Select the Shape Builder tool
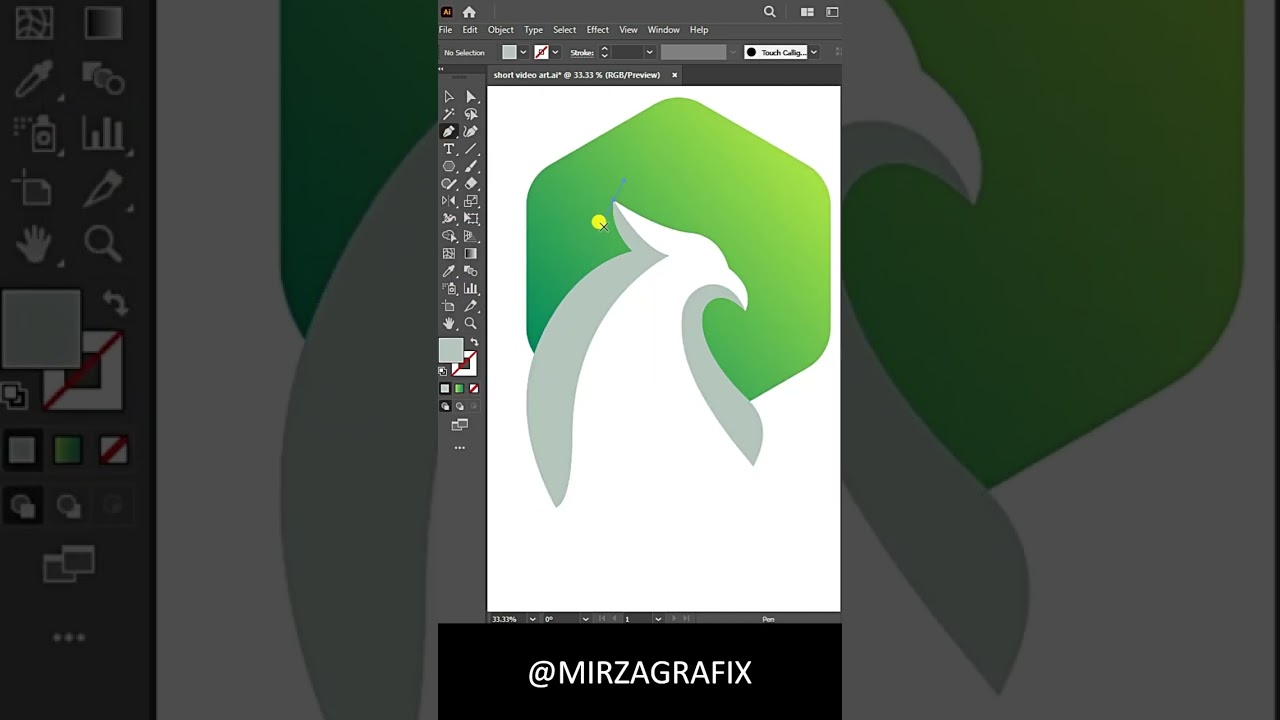1280x720 pixels. pos(449,236)
